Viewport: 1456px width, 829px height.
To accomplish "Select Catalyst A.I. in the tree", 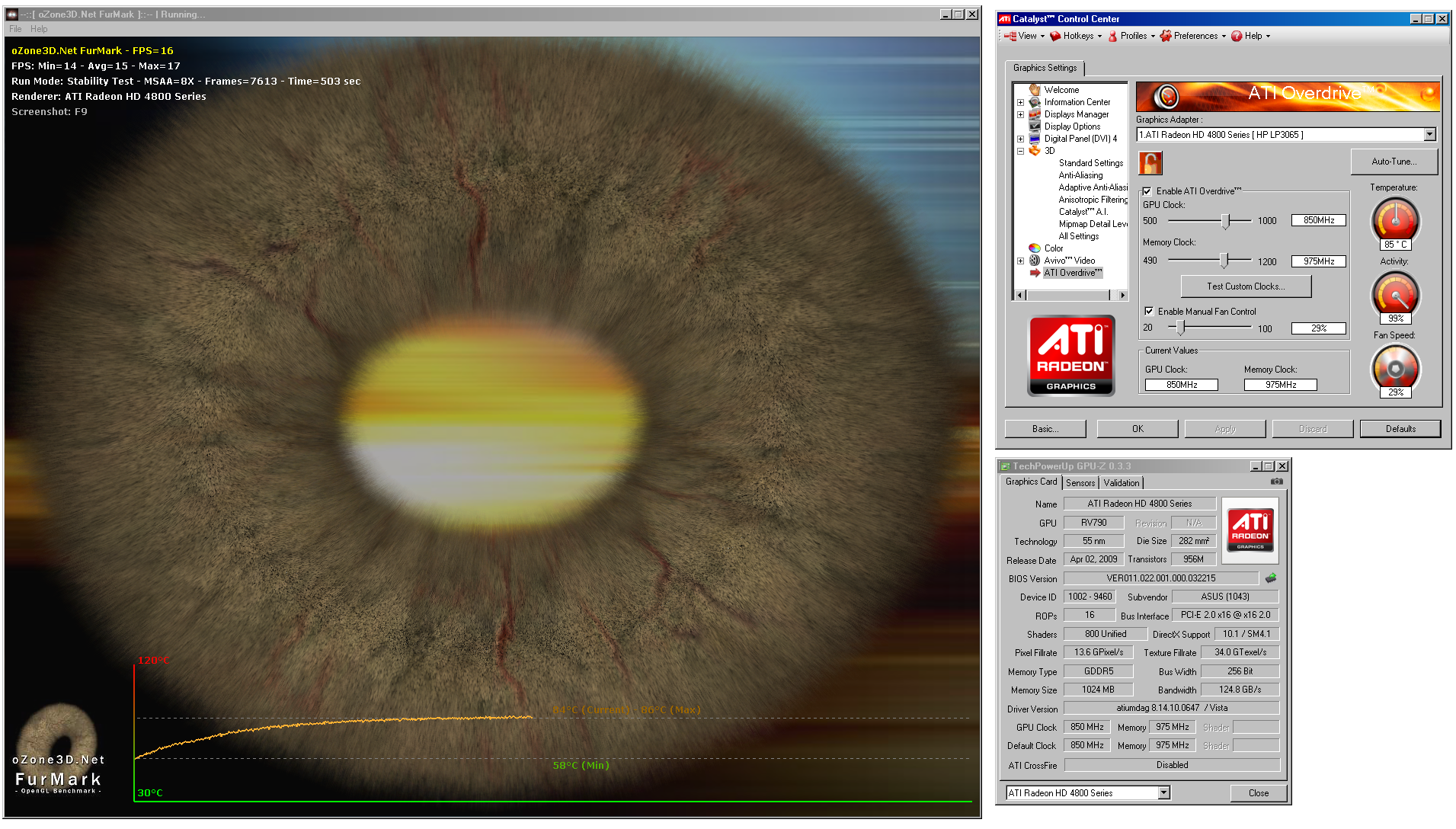I will pos(1083,212).
